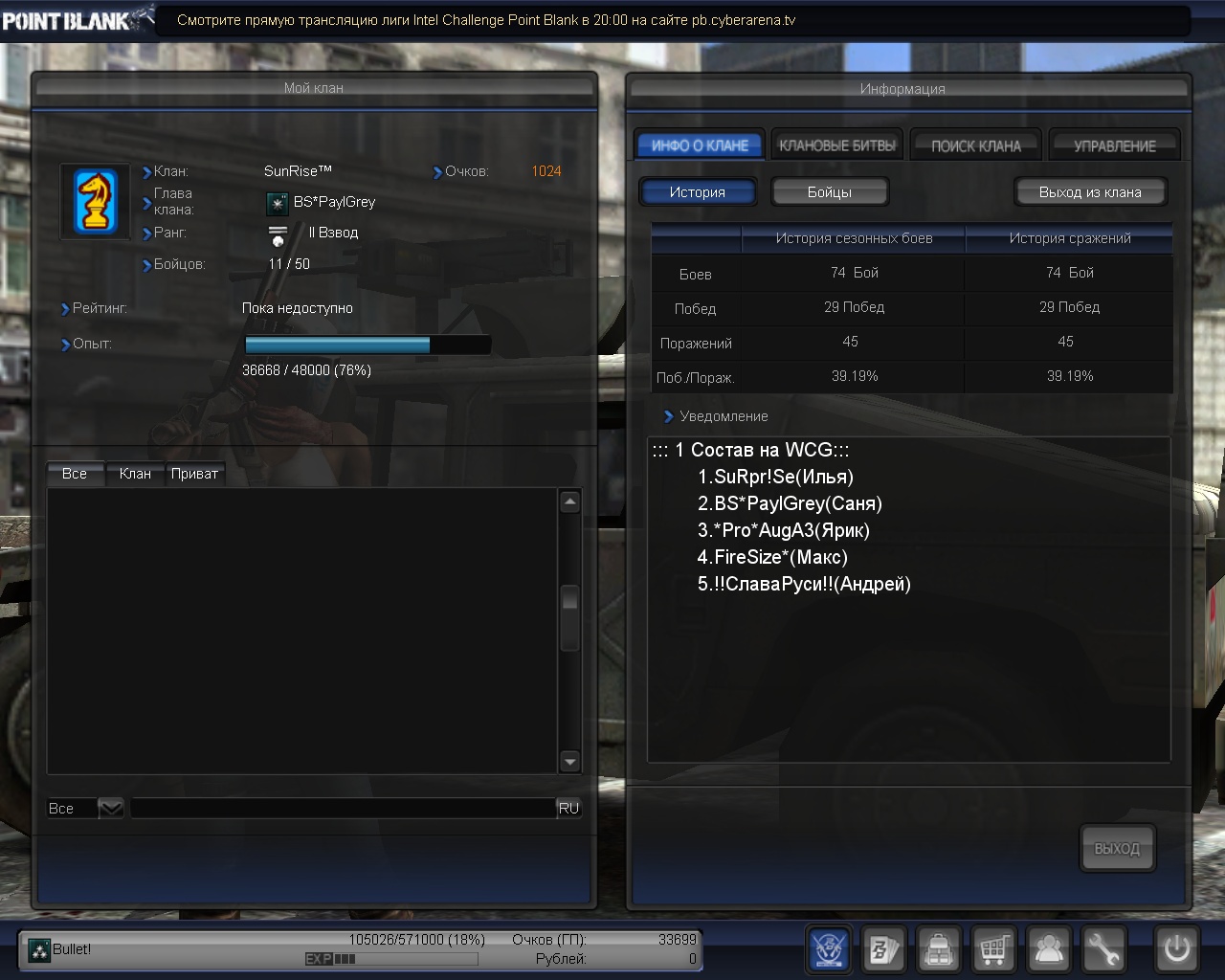Switch to the Клановые битвы tab

click(x=836, y=145)
